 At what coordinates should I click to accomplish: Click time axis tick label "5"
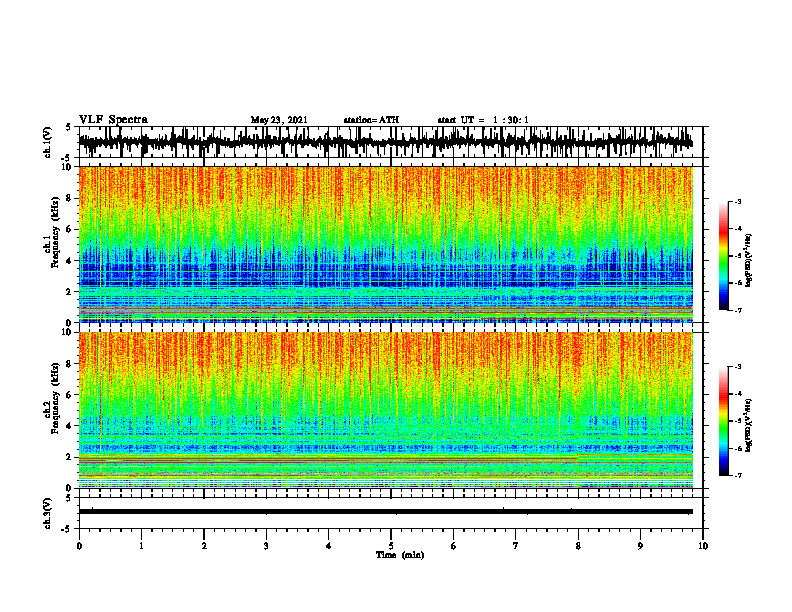[391, 546]
